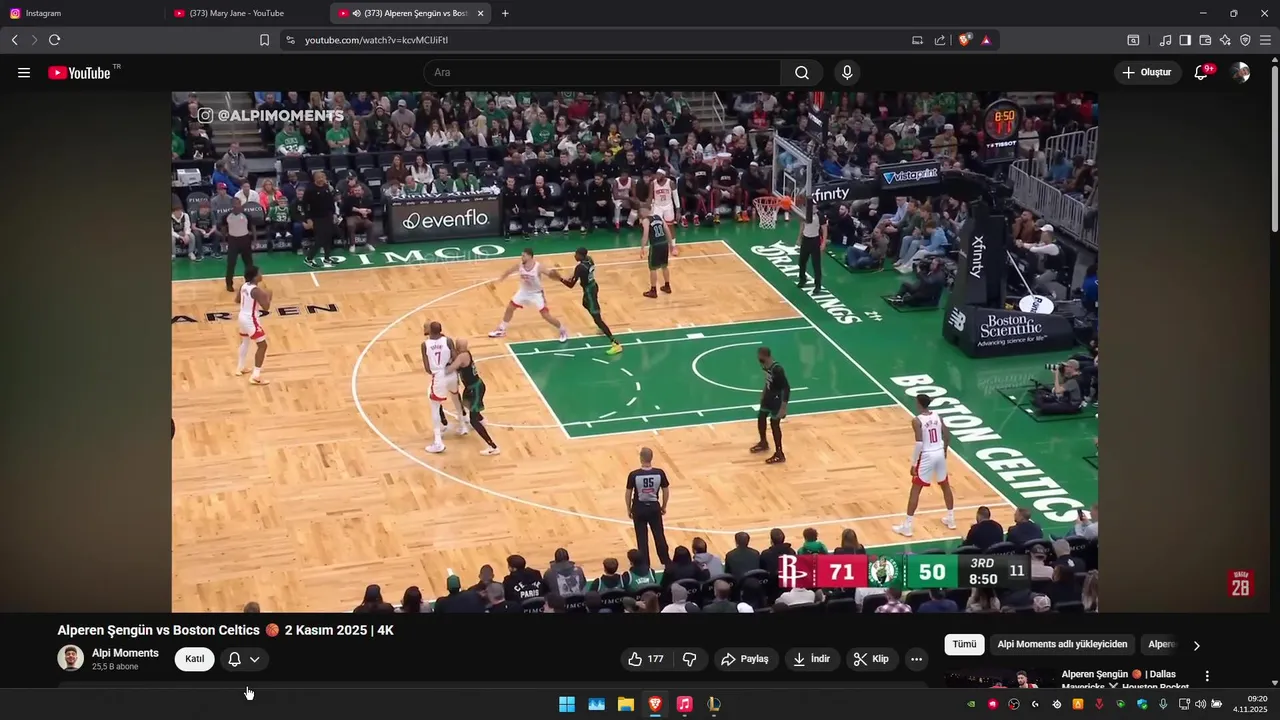Click the Katıl join button
This screenshot has height=720, width=1280.
(x=194, y=659)
